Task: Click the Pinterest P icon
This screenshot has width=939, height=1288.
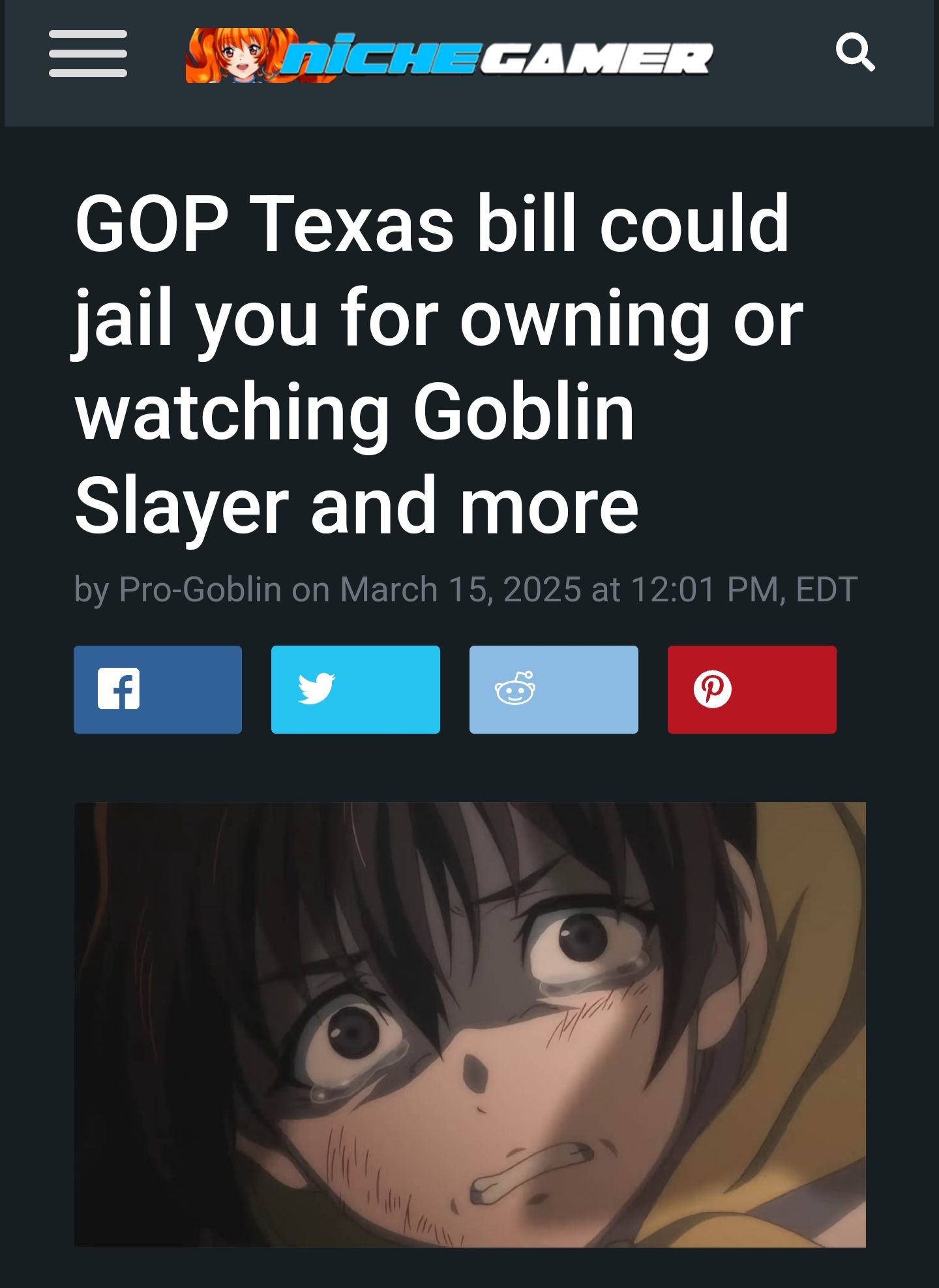Action: [713, 689]
